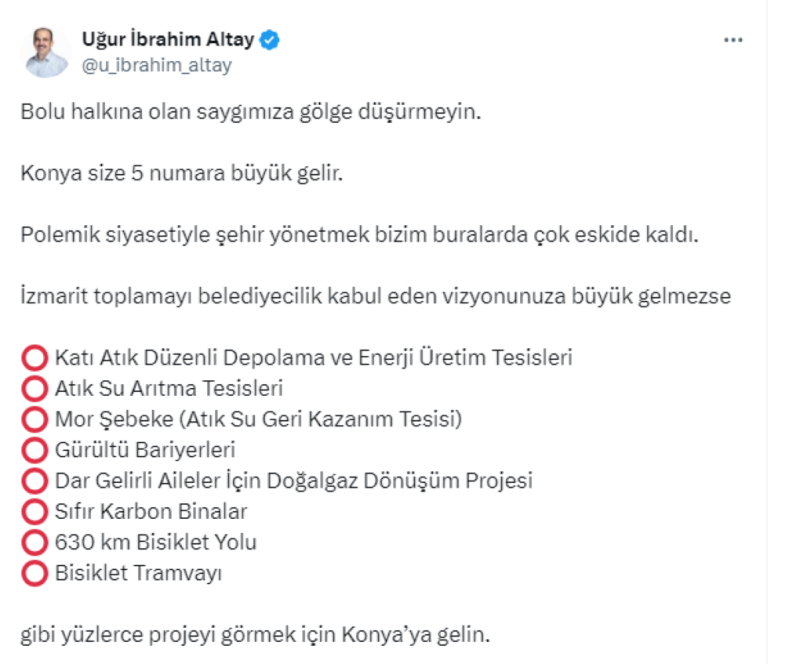Click the red circle beside Dar Gelirli Aileler
Screen dimensions: 800x664
tap(34, 480)
